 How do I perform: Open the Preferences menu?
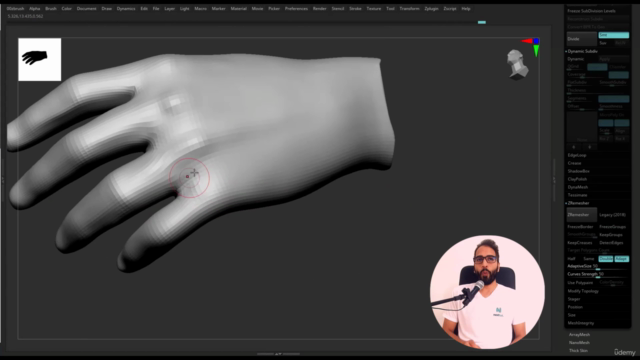296,9
